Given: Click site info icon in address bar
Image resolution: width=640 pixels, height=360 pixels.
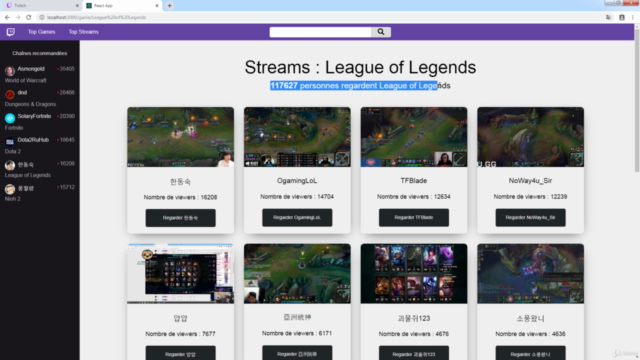Looking at the screenshot, I should (42, 18).
